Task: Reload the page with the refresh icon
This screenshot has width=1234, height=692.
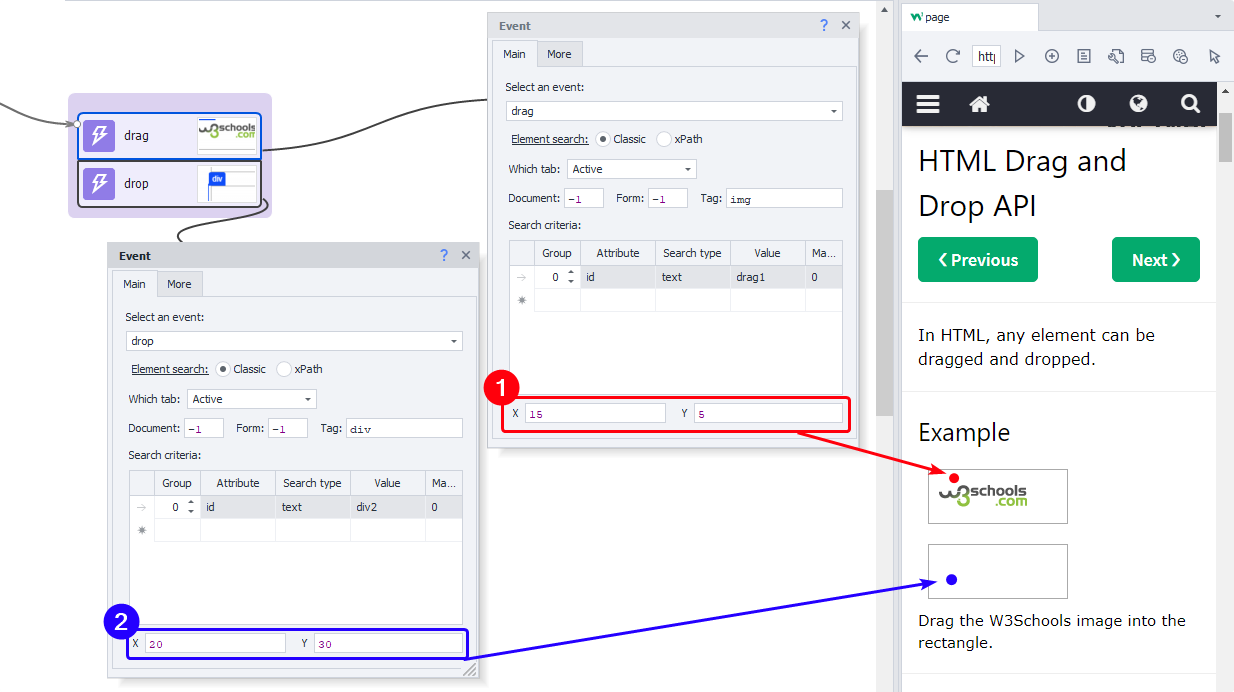Action: (x=953, y=57)
